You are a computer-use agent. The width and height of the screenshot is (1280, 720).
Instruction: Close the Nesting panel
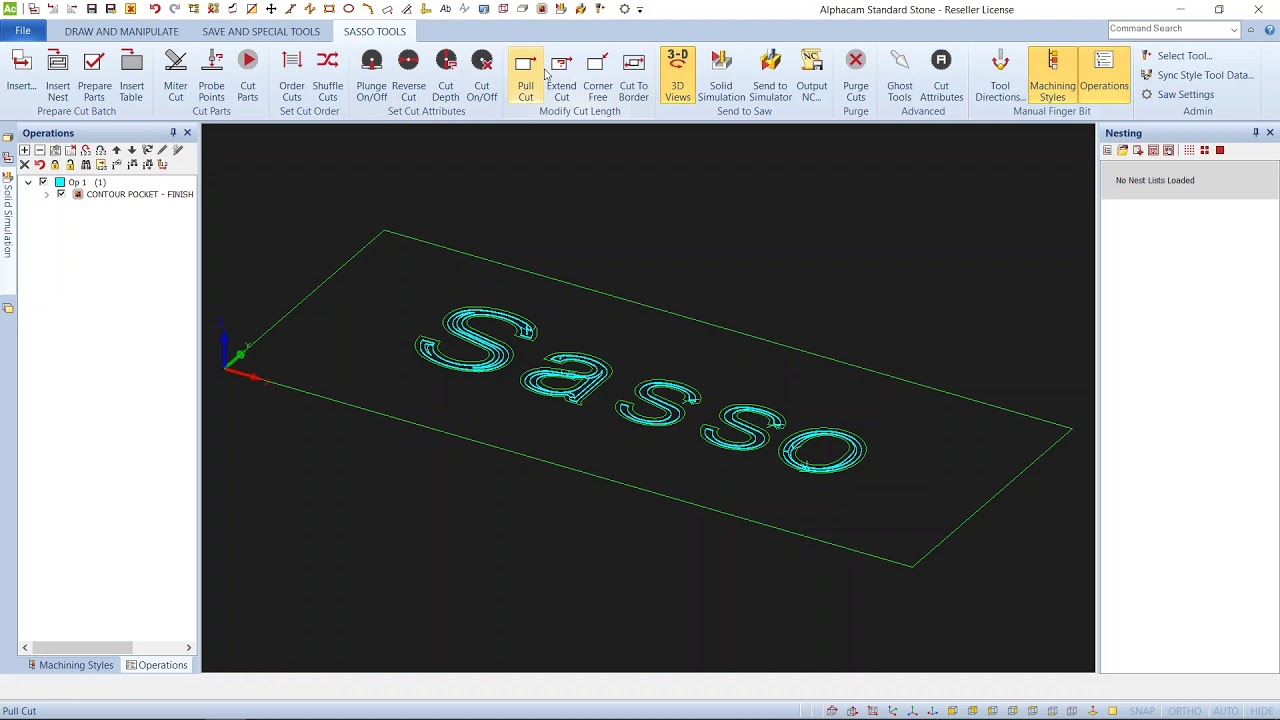1270,133
